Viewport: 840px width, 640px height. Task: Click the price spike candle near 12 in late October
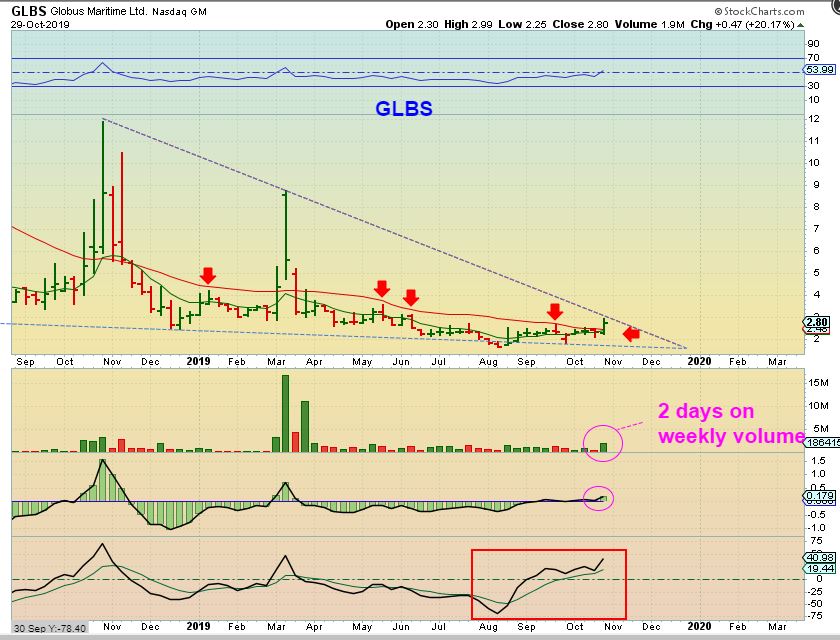(103, 185)
